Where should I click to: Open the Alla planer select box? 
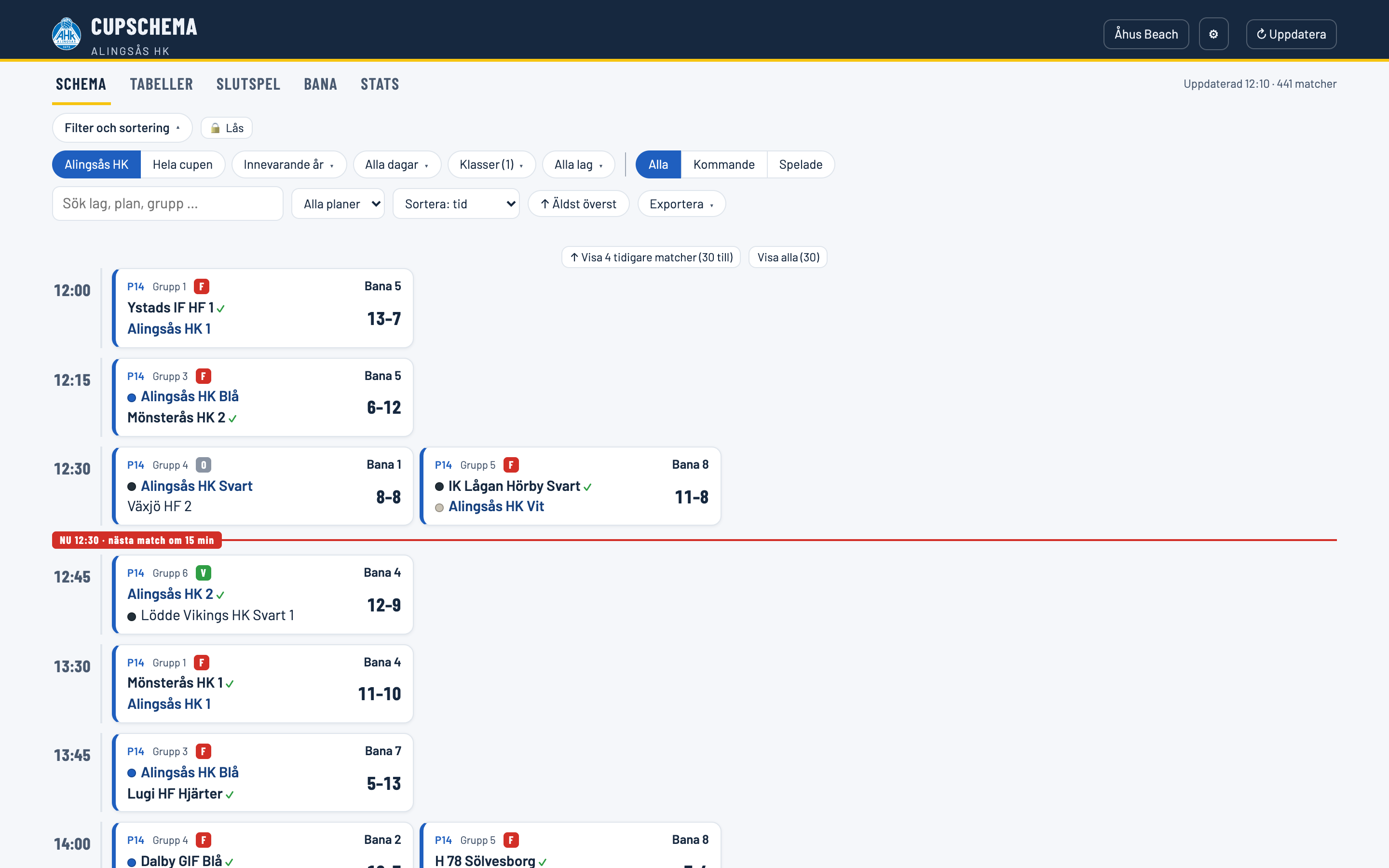click(x=338, y=204)
